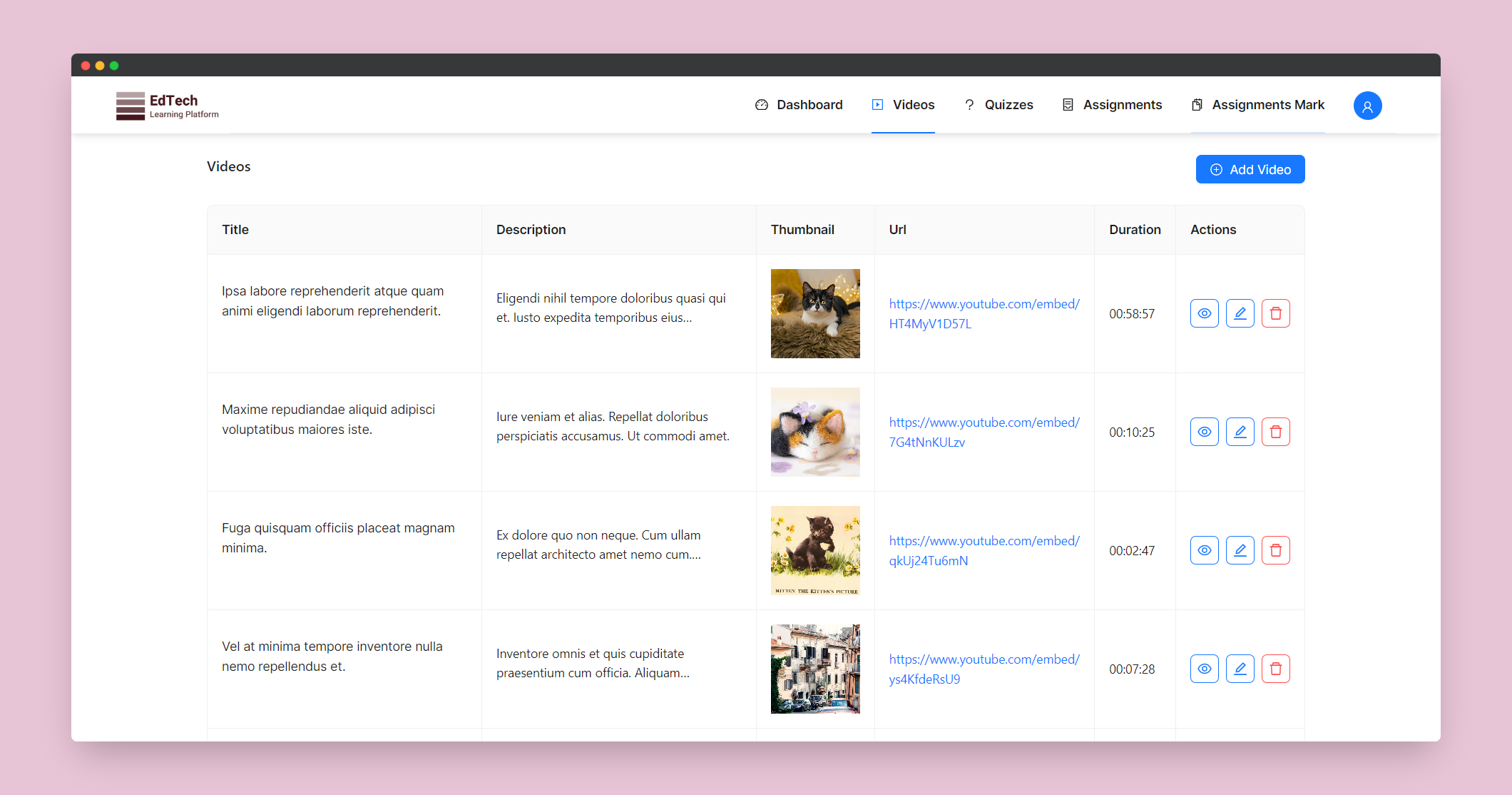
Task: Click trash icon for first video row
Action: 1275,313
